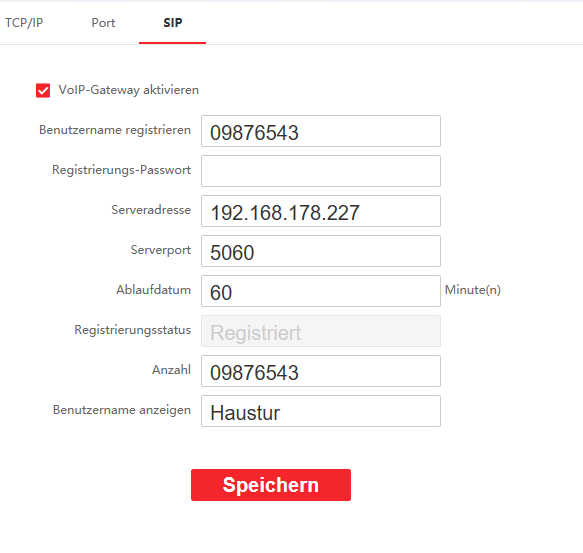This screenshot has width=583, height=553.
Task: Click into the empty Registrierungs-Passwort field
Action: tap(321, 171)
